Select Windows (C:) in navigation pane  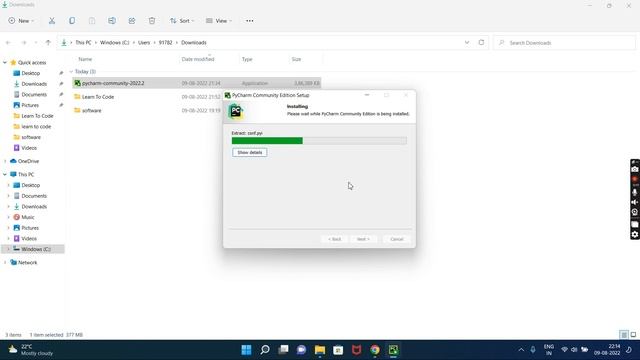(33, 249)
